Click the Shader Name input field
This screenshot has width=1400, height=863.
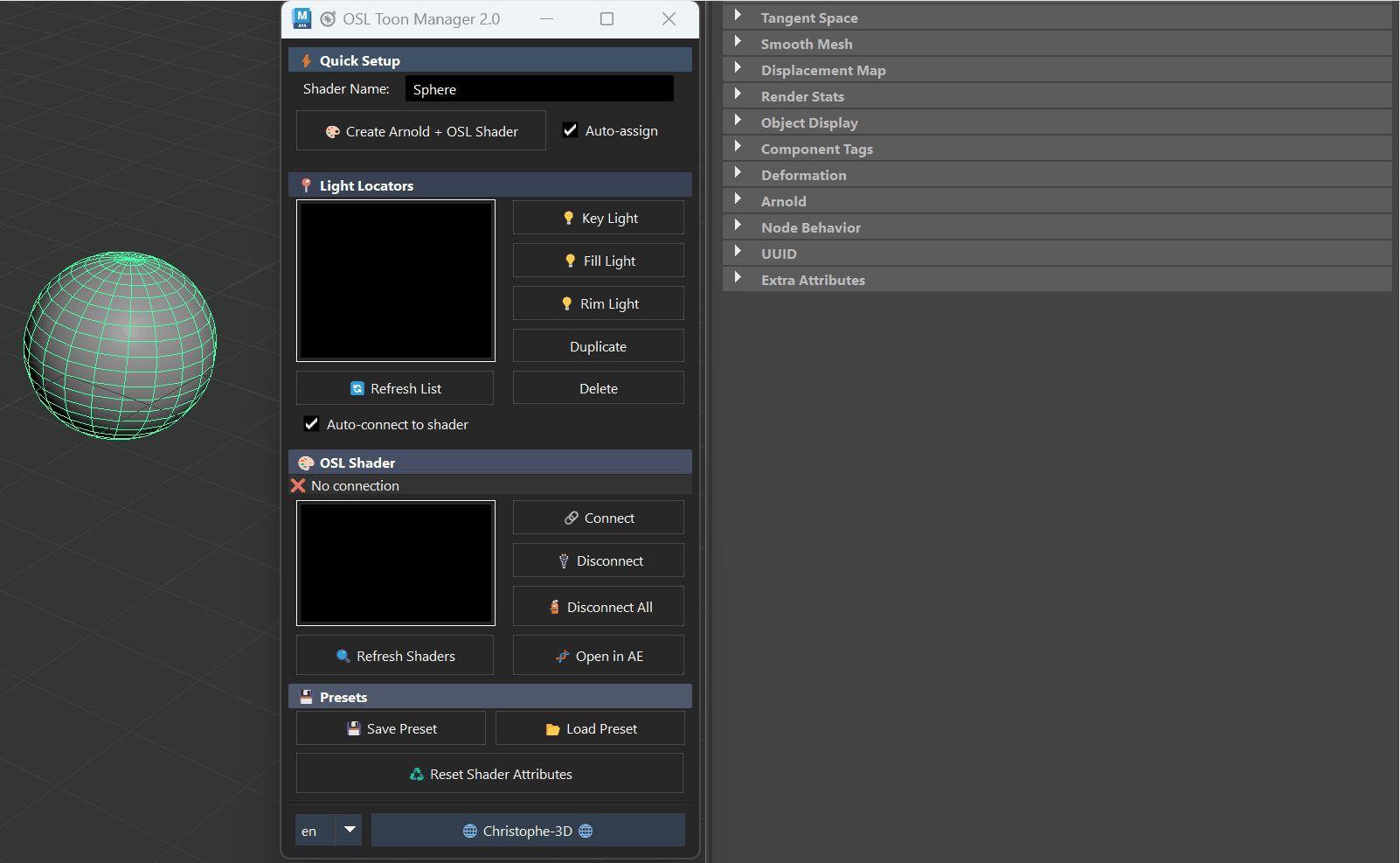[x=539, y=89]
